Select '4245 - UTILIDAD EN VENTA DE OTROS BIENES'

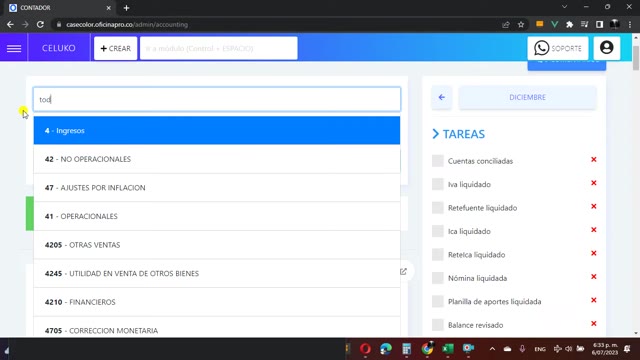coord(217,273)
